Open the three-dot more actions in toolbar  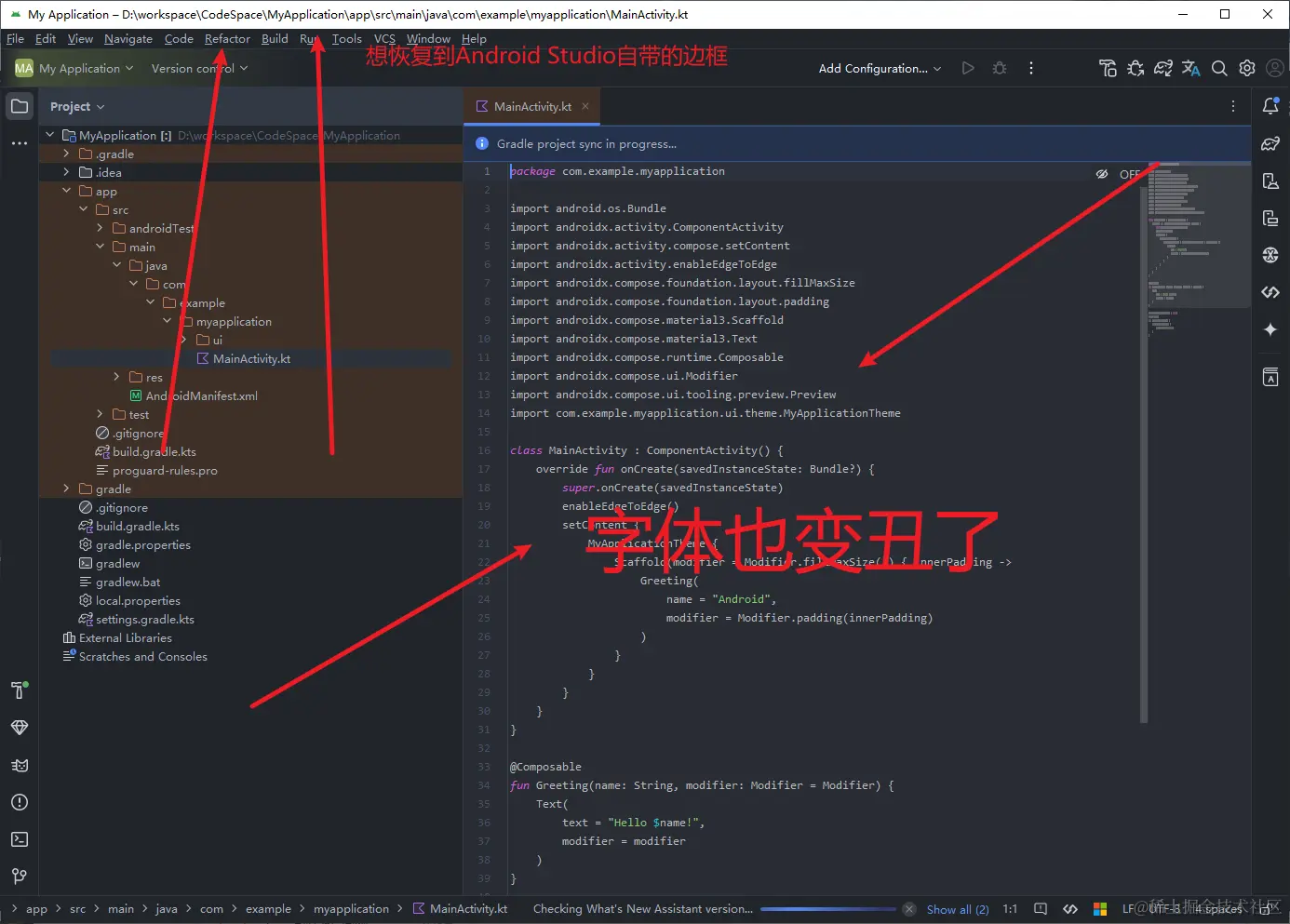(1031, 68)
